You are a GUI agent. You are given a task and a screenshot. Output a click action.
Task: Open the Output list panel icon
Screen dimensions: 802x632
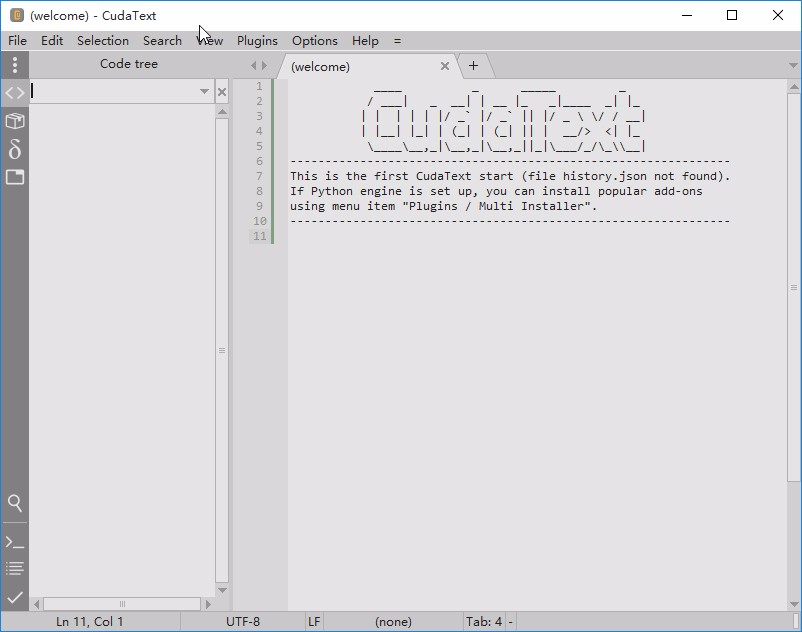[x=15, y=569]
